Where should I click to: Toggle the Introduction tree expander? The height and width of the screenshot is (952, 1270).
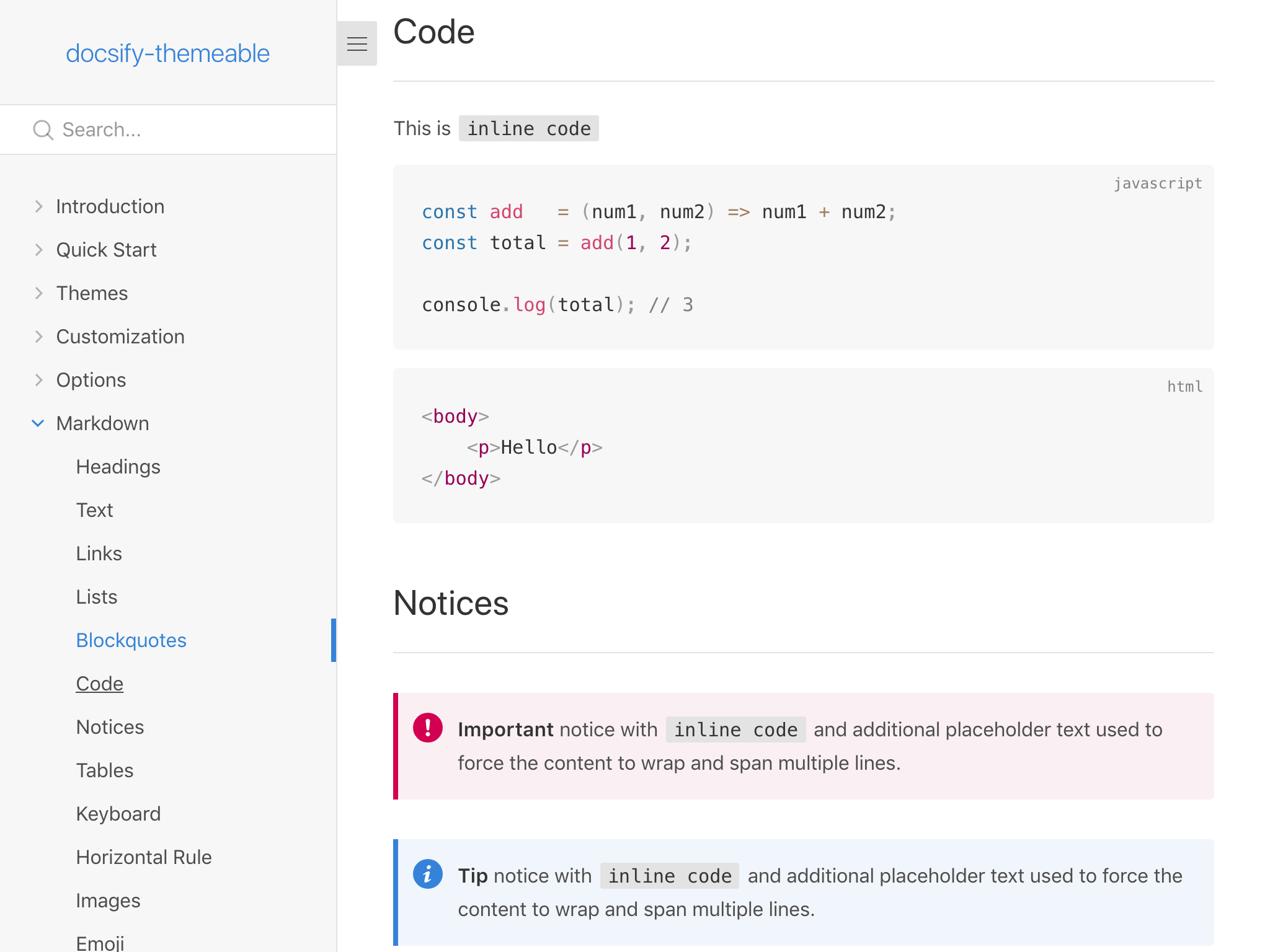pos(39,206)
